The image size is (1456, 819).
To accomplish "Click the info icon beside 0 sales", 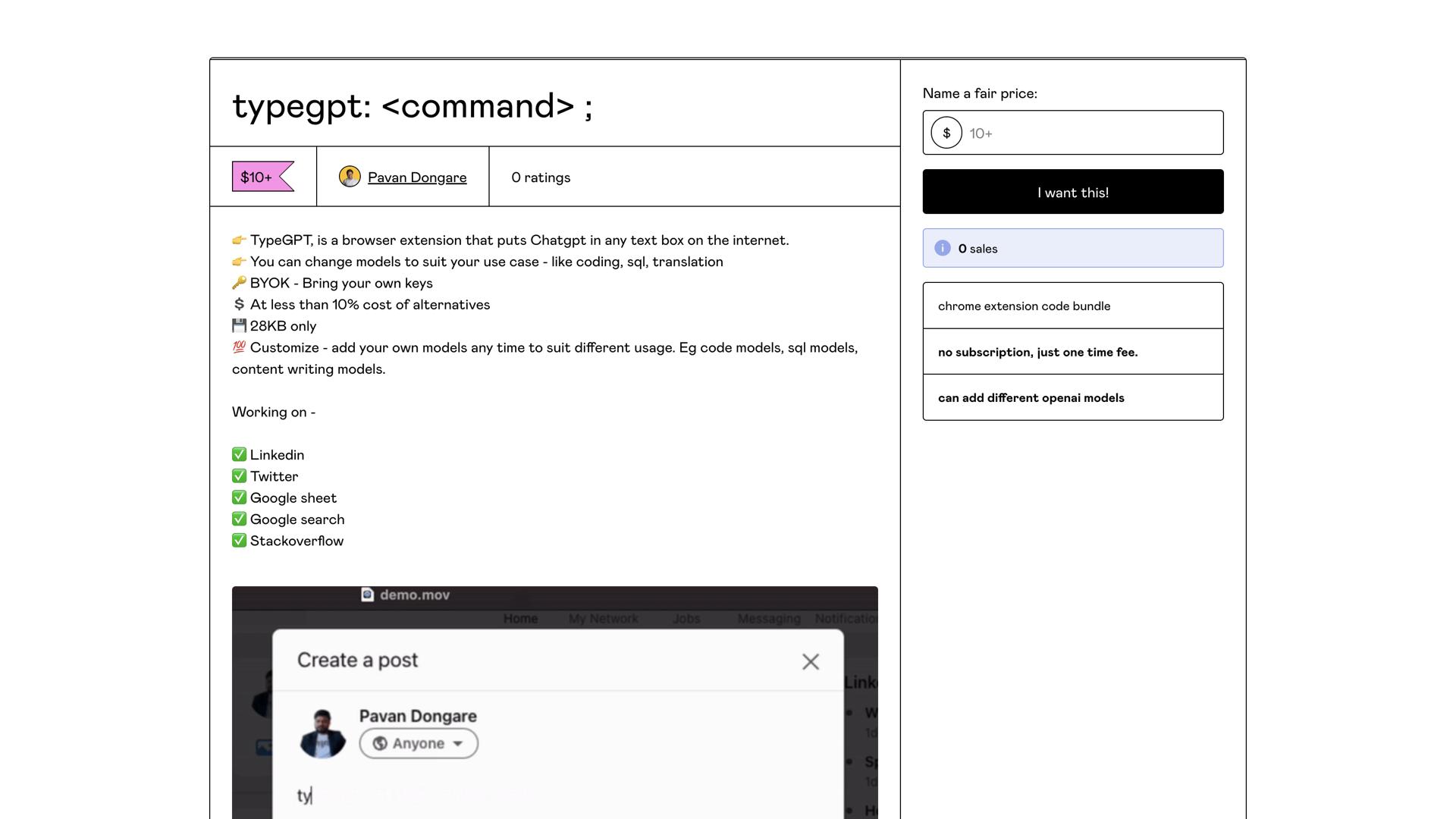I will pyautogui.click(x=942, y=248).
